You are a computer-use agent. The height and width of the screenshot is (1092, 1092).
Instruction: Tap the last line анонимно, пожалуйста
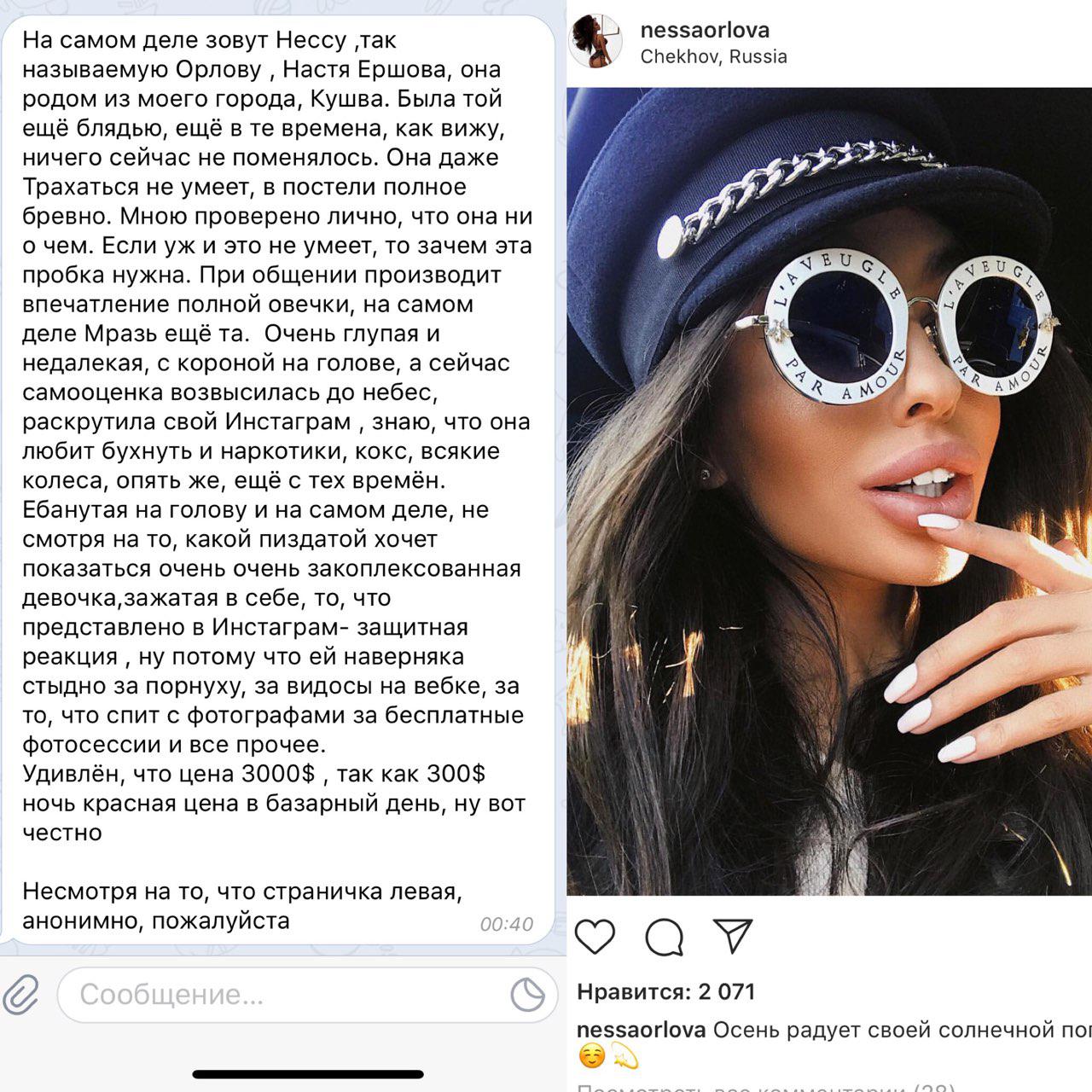[156, 921]
